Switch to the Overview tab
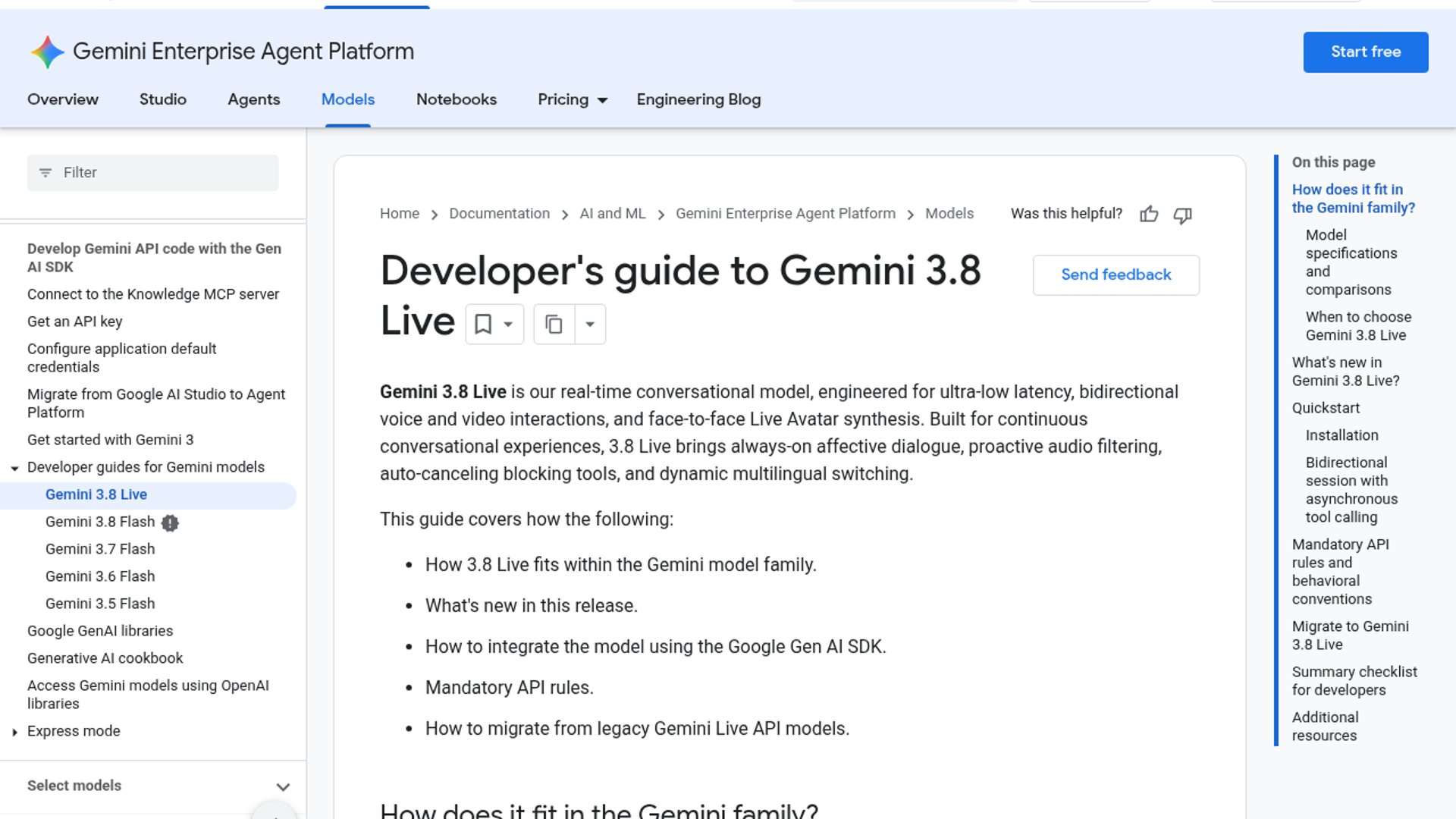This screenshot has height=819, width=1456. [63, 99]
